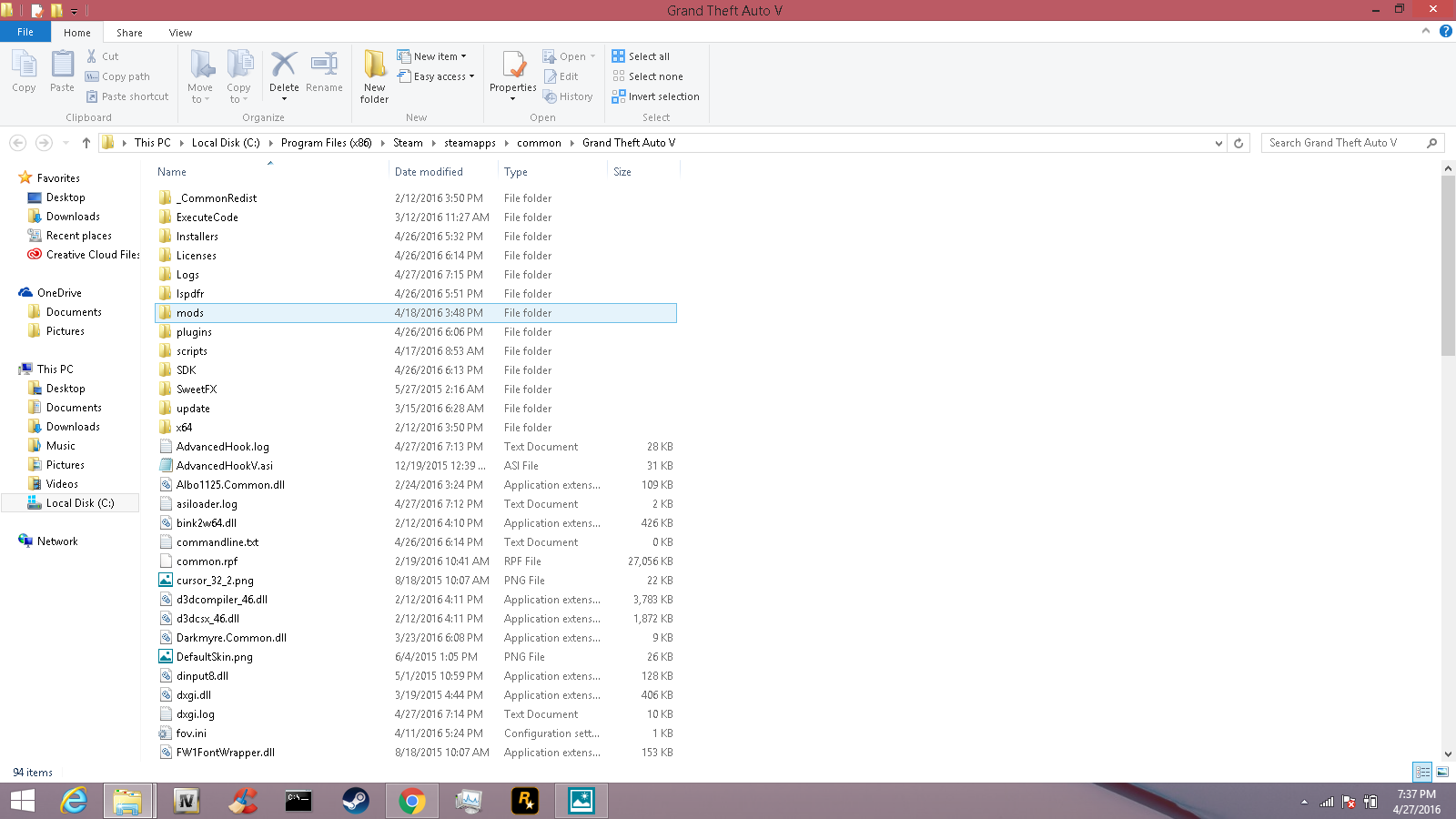Click the Up one level arrow

[x=86, y=143]
